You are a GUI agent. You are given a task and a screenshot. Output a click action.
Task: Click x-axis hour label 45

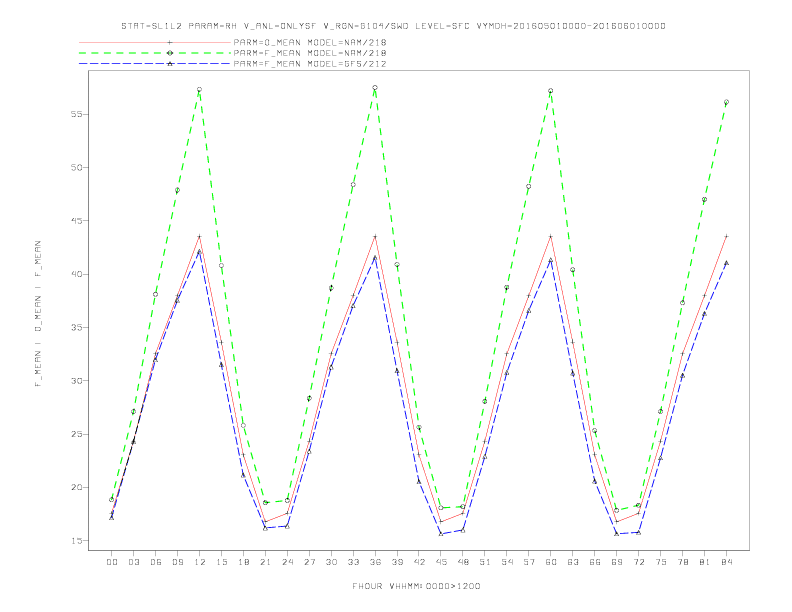[x=441, y=562]
